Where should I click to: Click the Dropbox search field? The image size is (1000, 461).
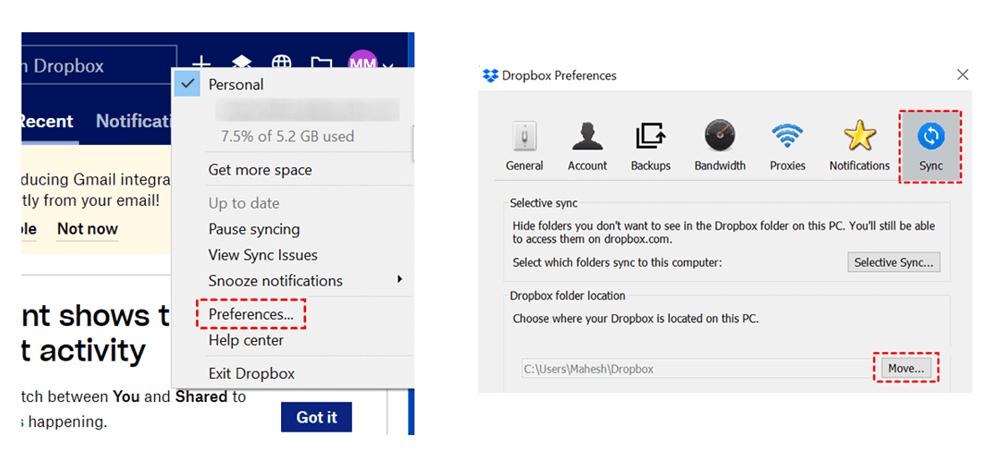pyautogui.click(x=99, y=66)
